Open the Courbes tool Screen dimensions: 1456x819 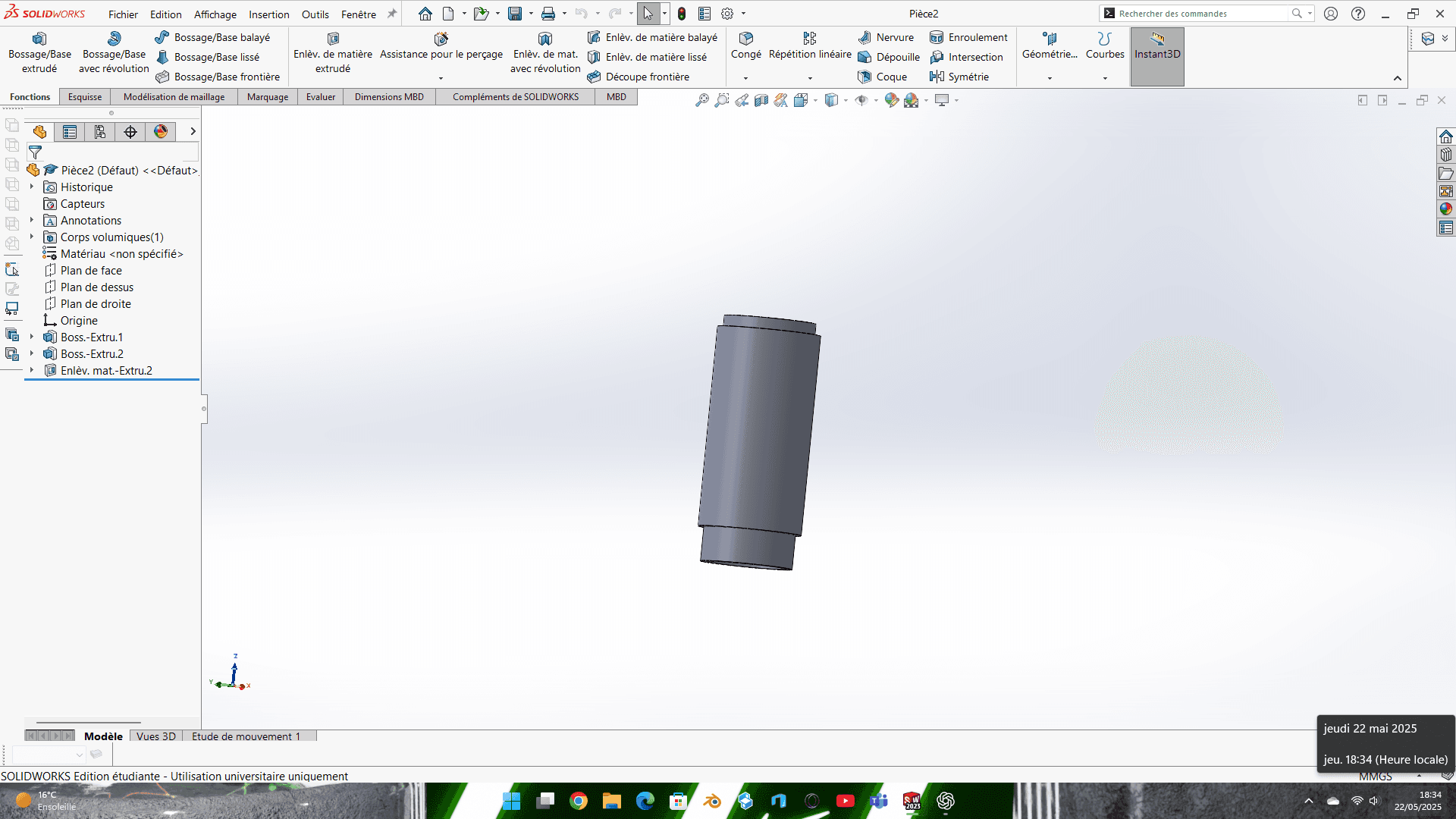click(x=1105, y=45)
